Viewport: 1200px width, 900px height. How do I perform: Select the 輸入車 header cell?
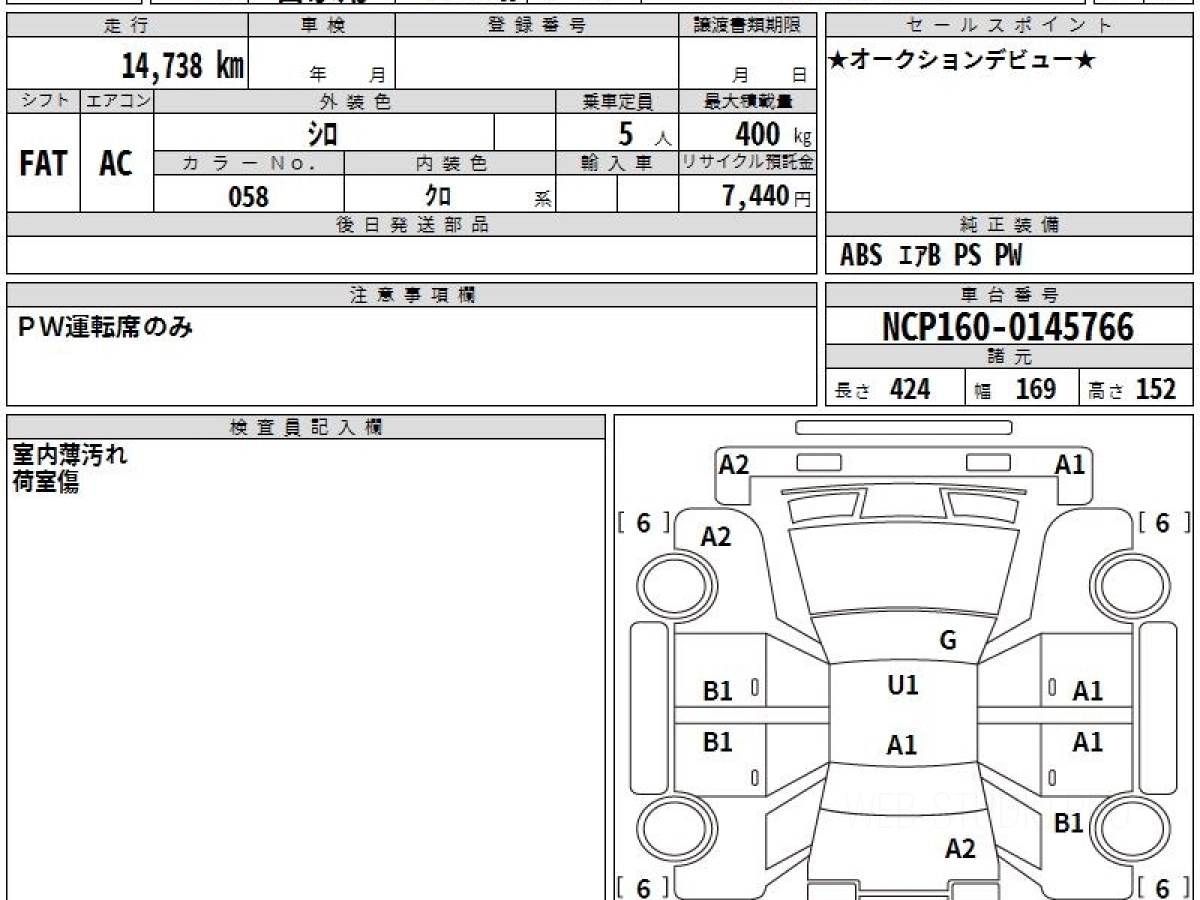[x=617, y=163]
